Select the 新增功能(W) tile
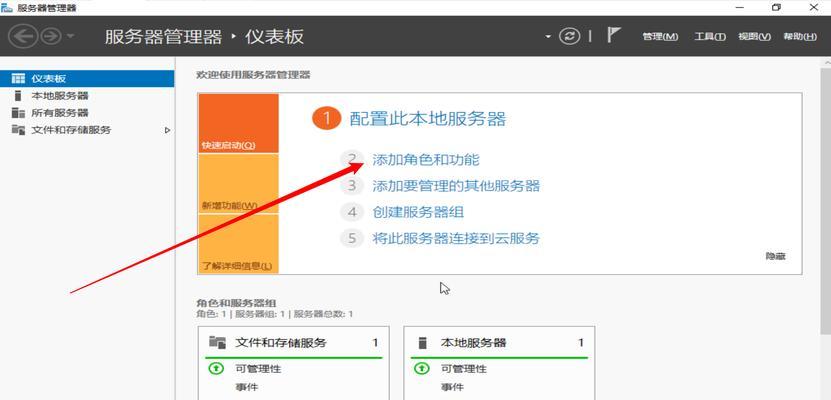831x400 pixels. (238, 184)
